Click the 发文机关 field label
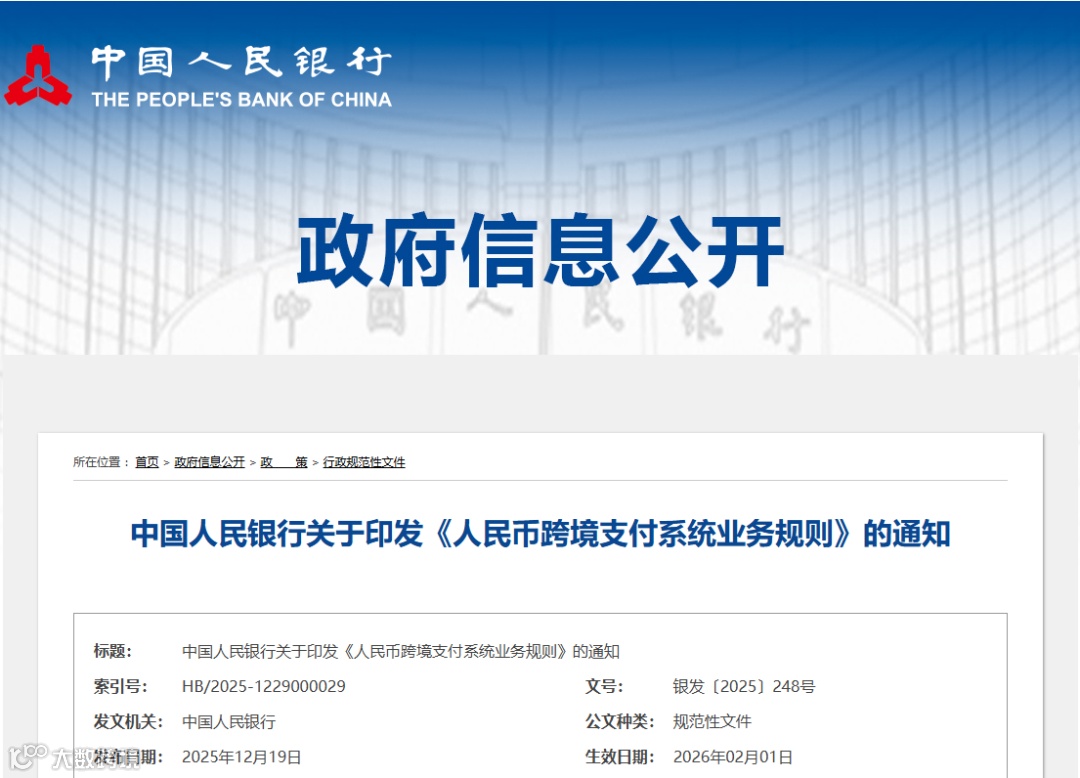 point(128,722)
